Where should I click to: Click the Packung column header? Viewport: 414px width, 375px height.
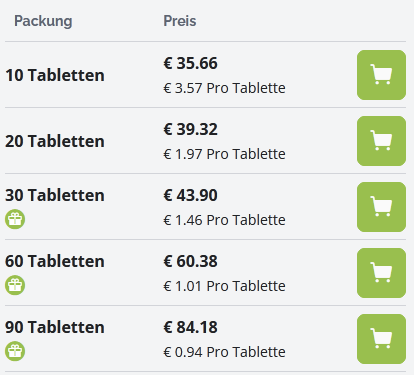click(x=43, y=21)
